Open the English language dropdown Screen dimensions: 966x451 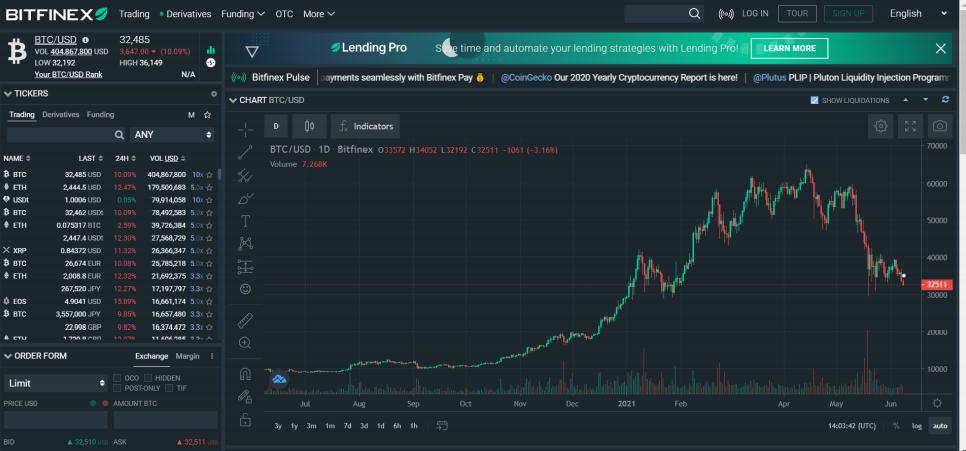click(919, 14)
